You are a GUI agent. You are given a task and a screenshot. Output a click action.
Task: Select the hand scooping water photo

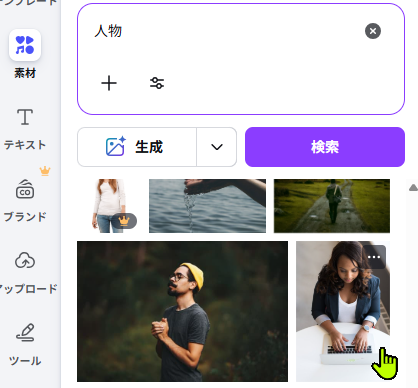click(x=207, y=206)
